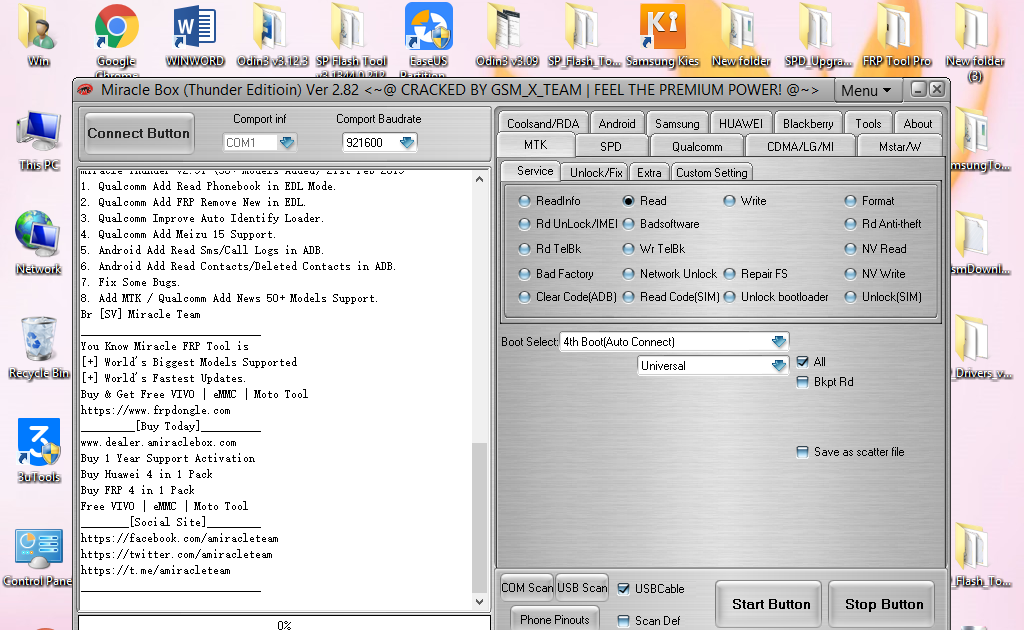Select the Network Unlock radio option
Image resolution: width=1024 pixels, height=630 pixels.
coord(628,274)
